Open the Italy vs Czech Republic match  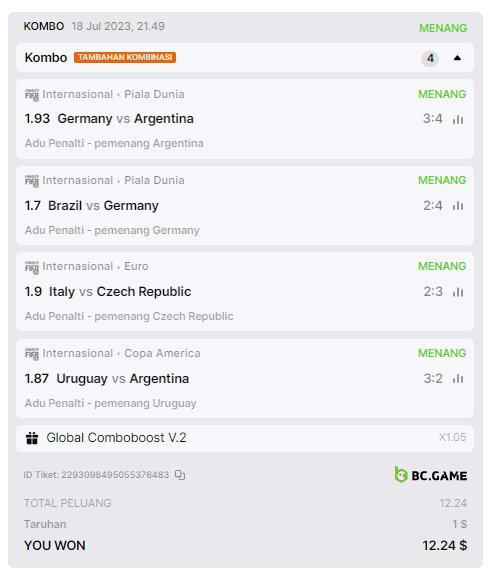pos(120,292)
